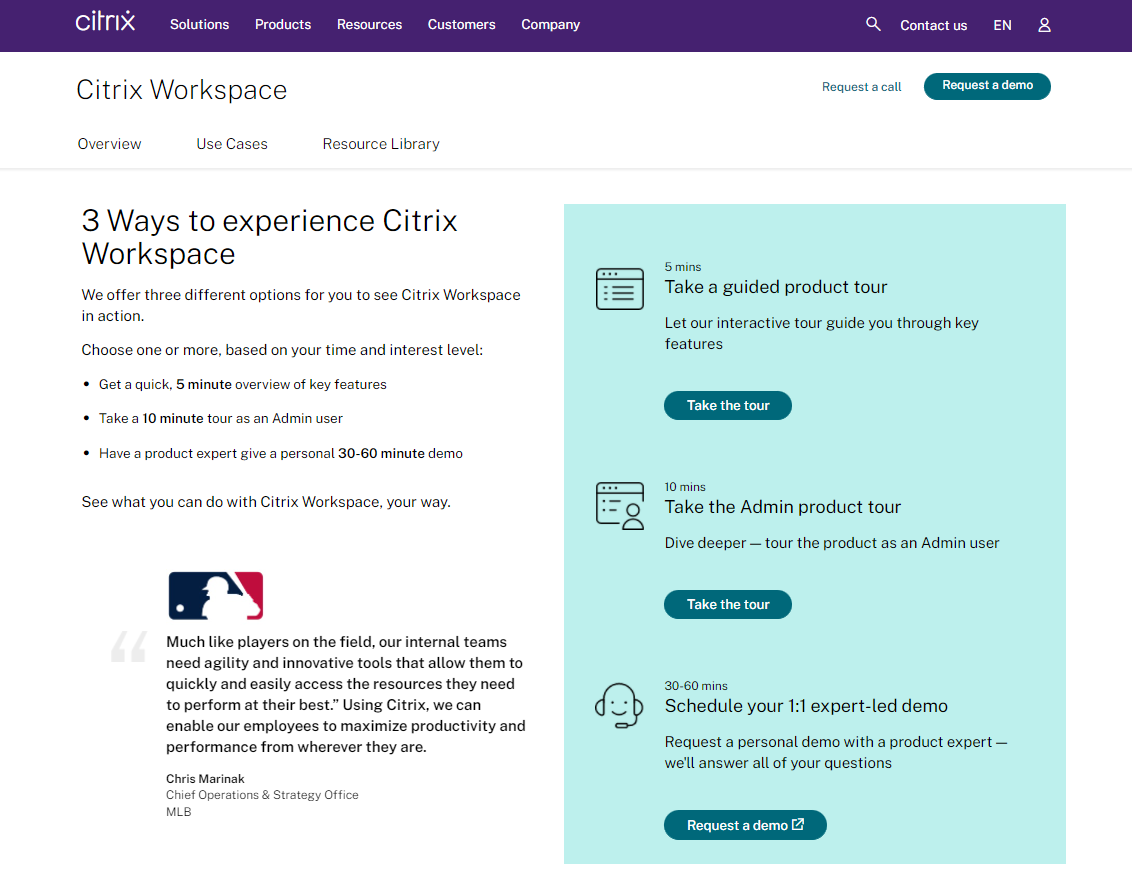Image resolution: width=1132 pixels, height=888 pixels.
Task: Click the bullet about 30-60 minute demo
Action: click(x=281, y=453)
